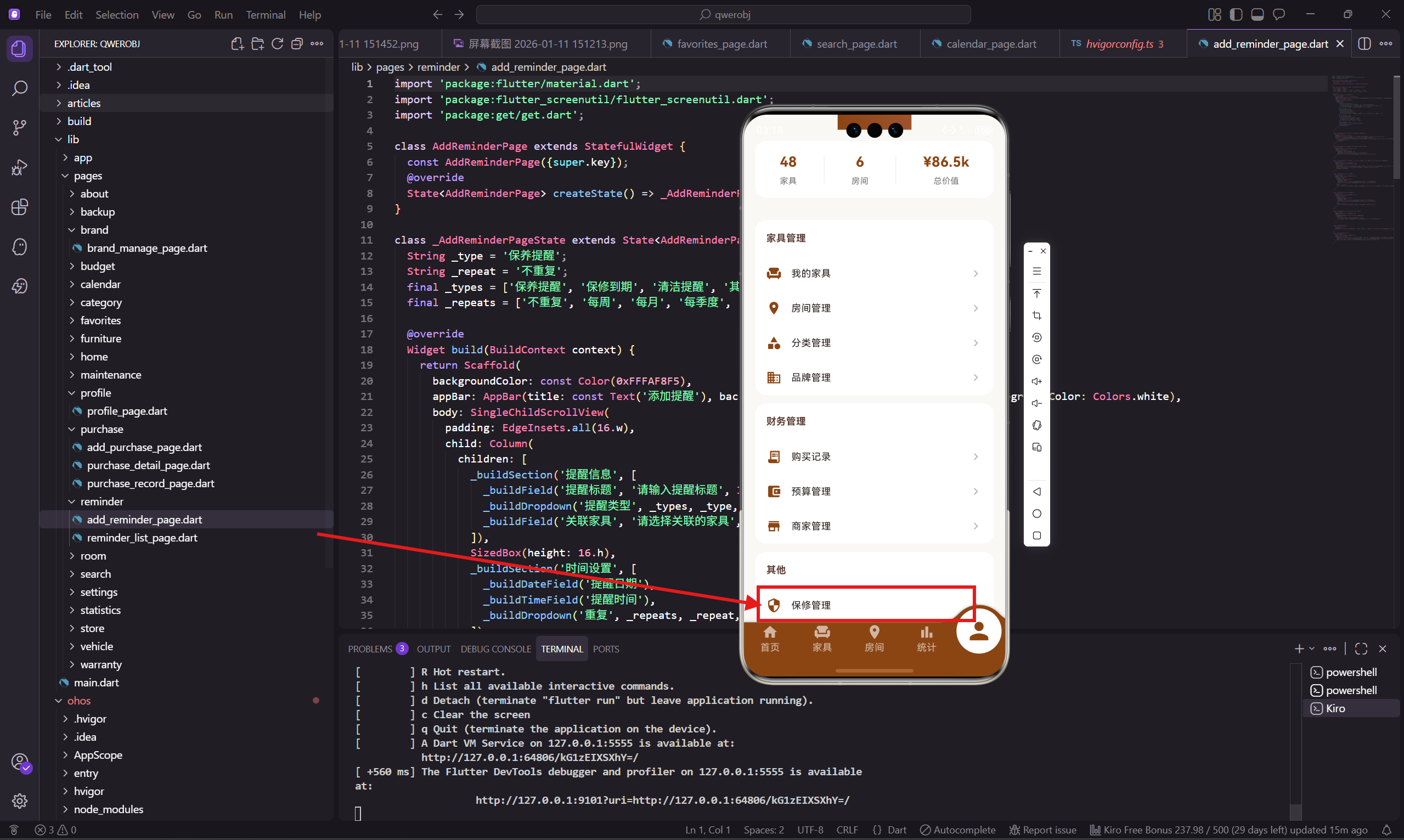Tap the profile avatar nav button
The width and height of the screenshot is (1404, 840).
(978, 630)
